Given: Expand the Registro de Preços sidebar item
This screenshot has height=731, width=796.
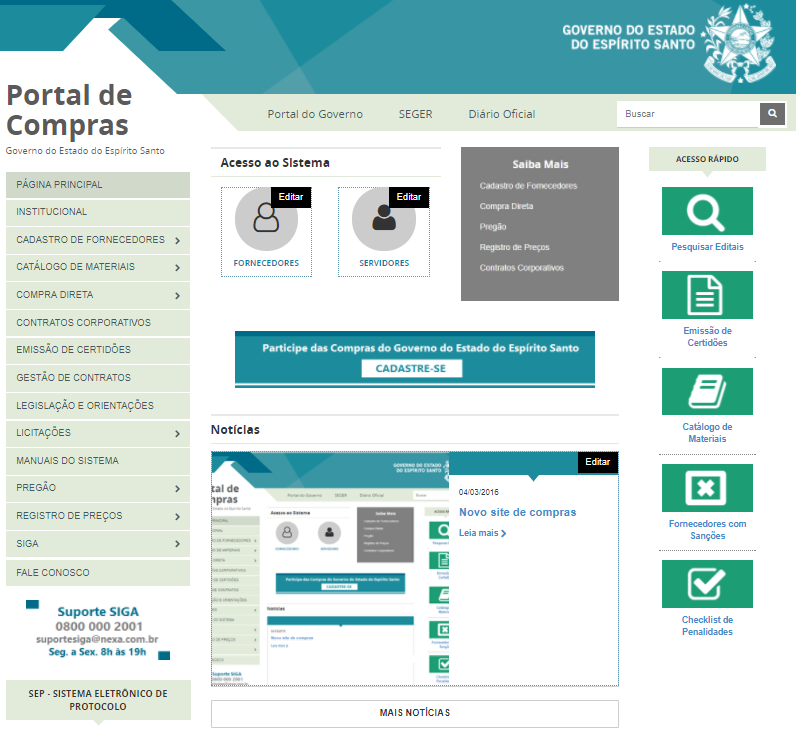Looking at the screenshot, I should coord(176,517).
